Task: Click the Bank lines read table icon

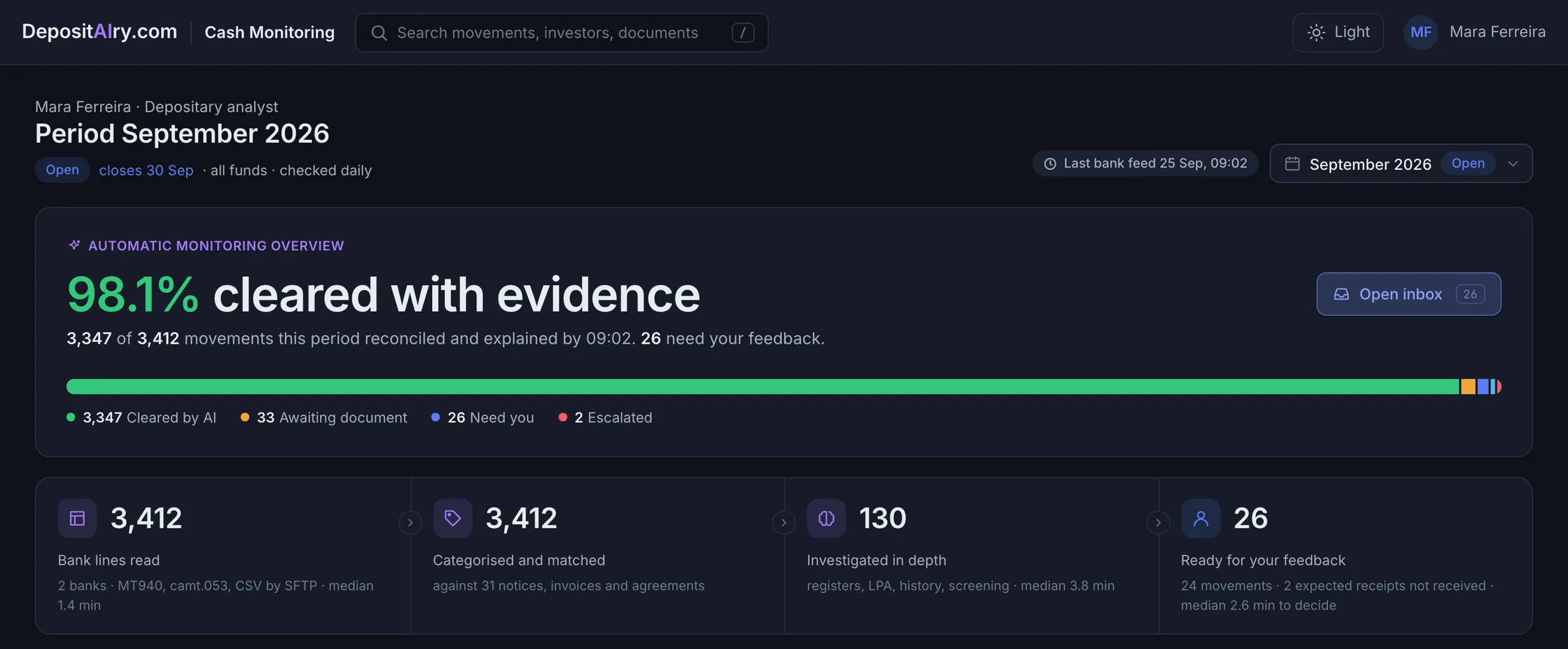Action: [77, 518]
